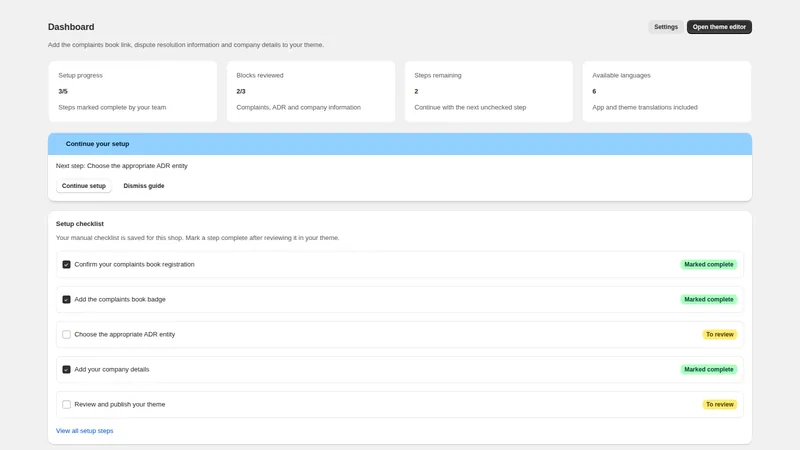Click the Marked complete badge for complaints book badge

click(709, 299)
